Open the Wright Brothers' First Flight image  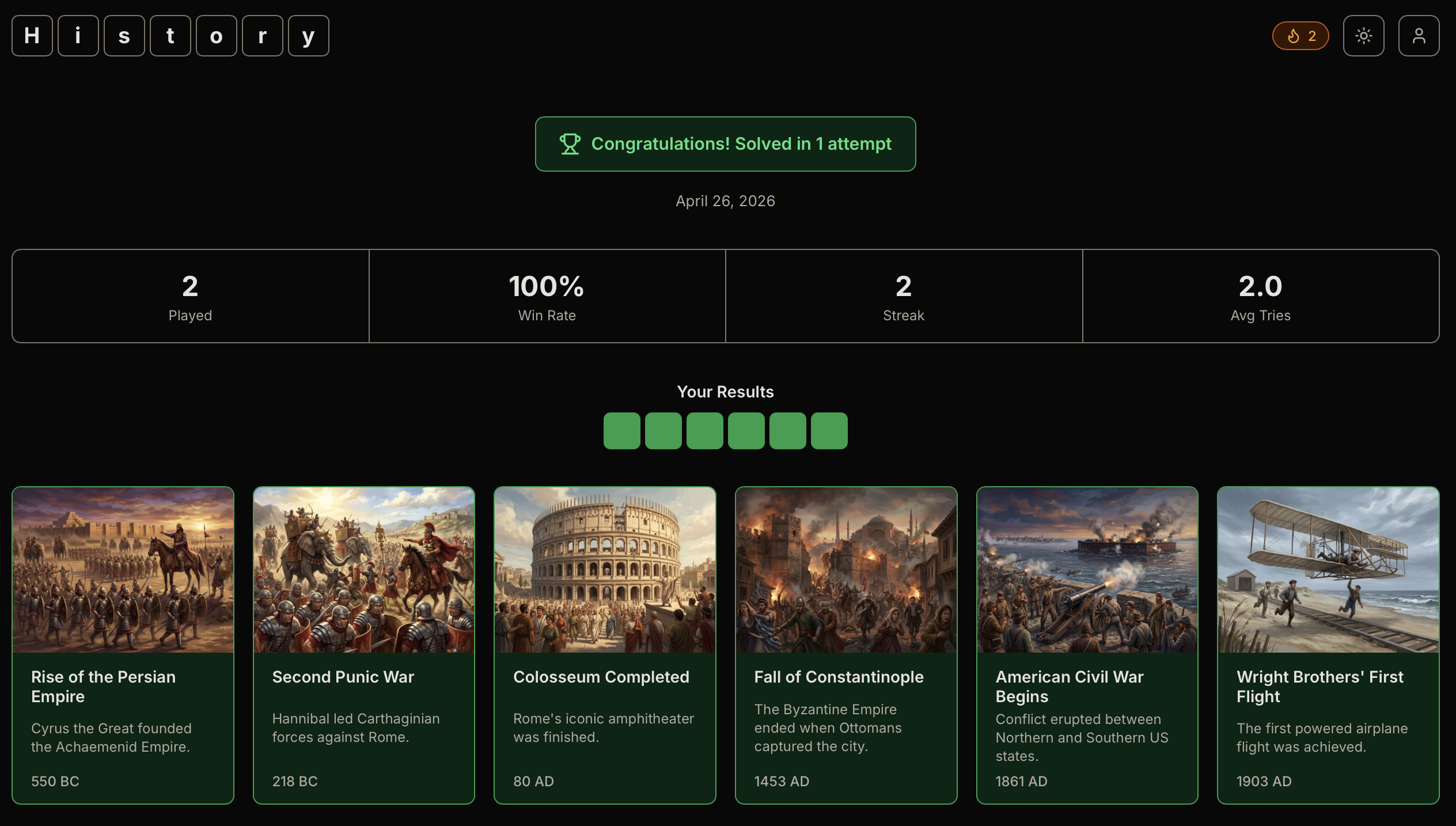[1328, 570]
